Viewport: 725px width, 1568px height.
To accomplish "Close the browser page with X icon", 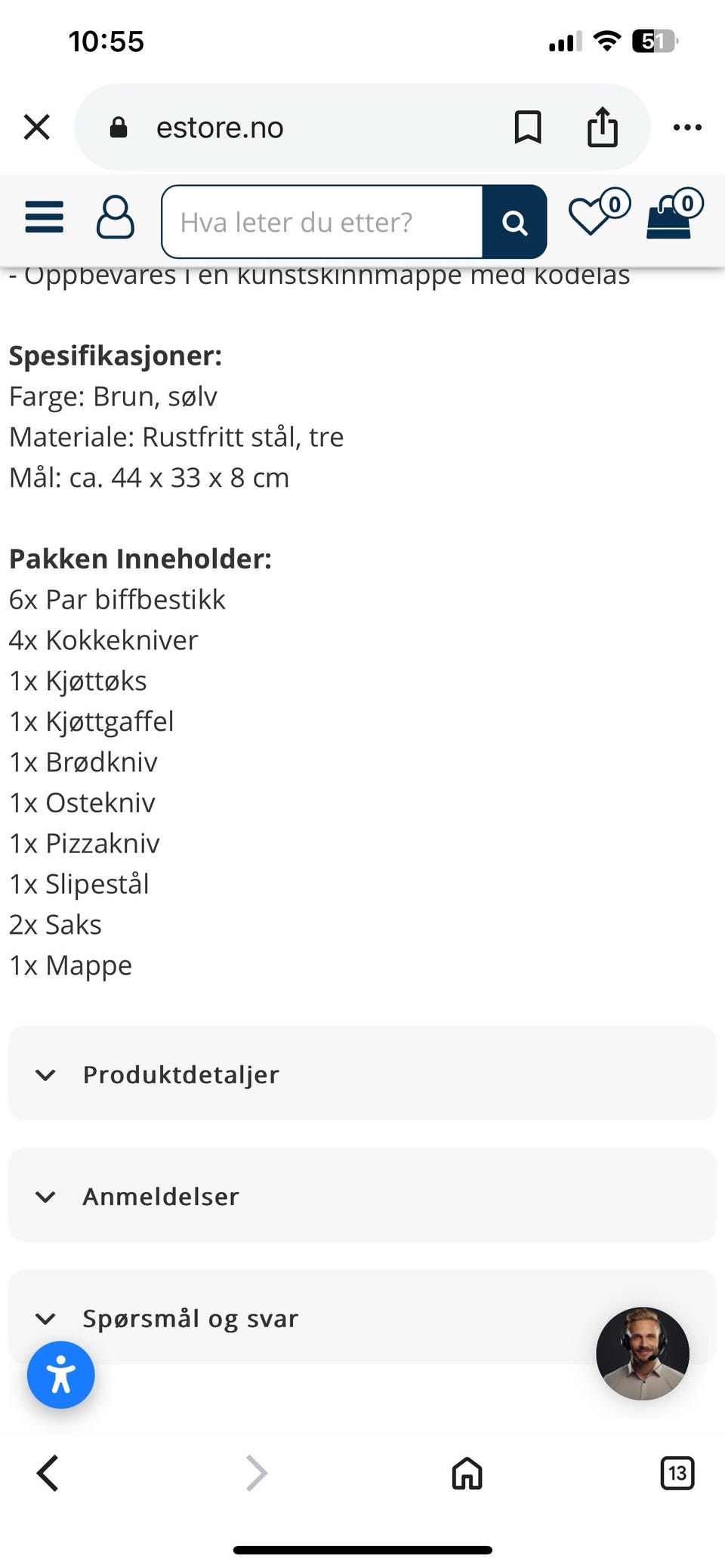I will point(37,127).
